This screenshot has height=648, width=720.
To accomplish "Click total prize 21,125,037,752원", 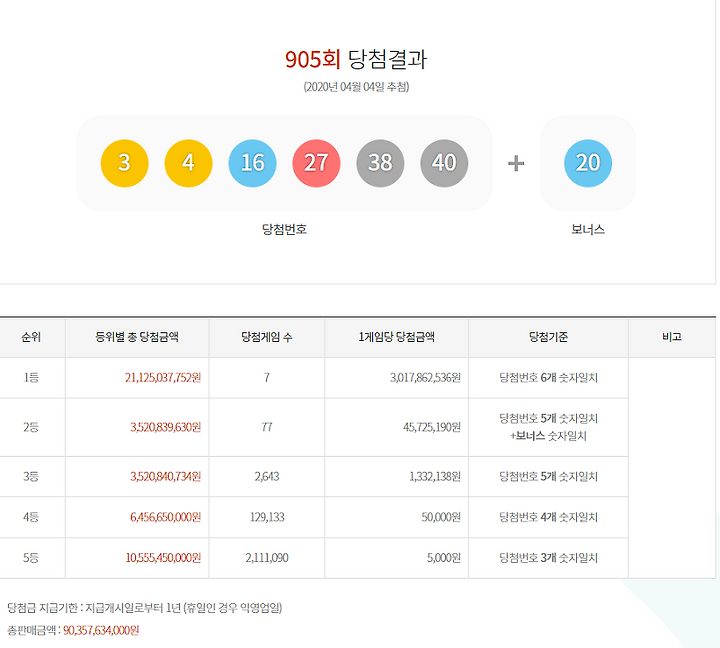I will (x=163, y=378).
